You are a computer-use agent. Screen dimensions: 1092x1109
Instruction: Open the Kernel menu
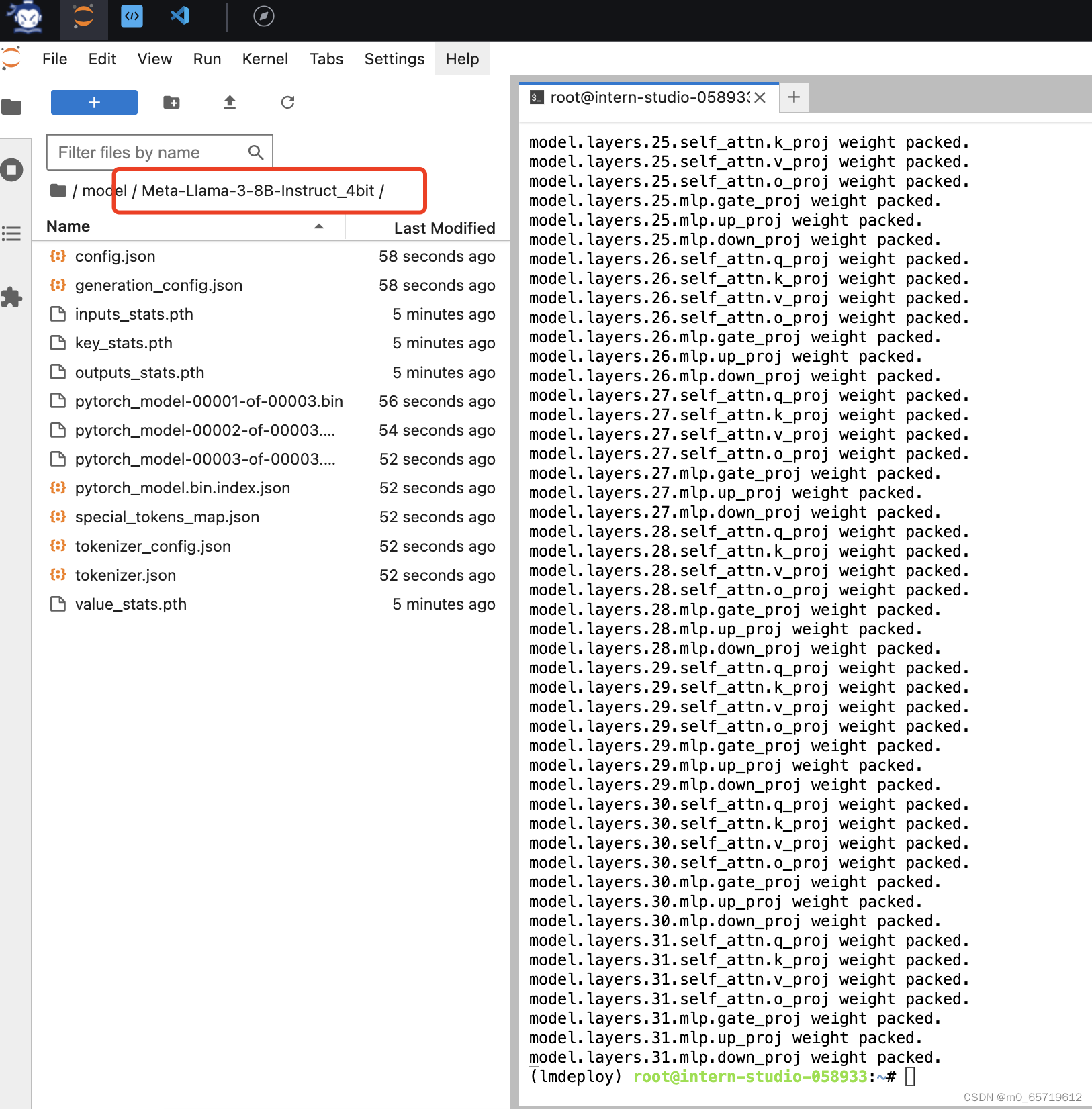[x=265, y=58]
